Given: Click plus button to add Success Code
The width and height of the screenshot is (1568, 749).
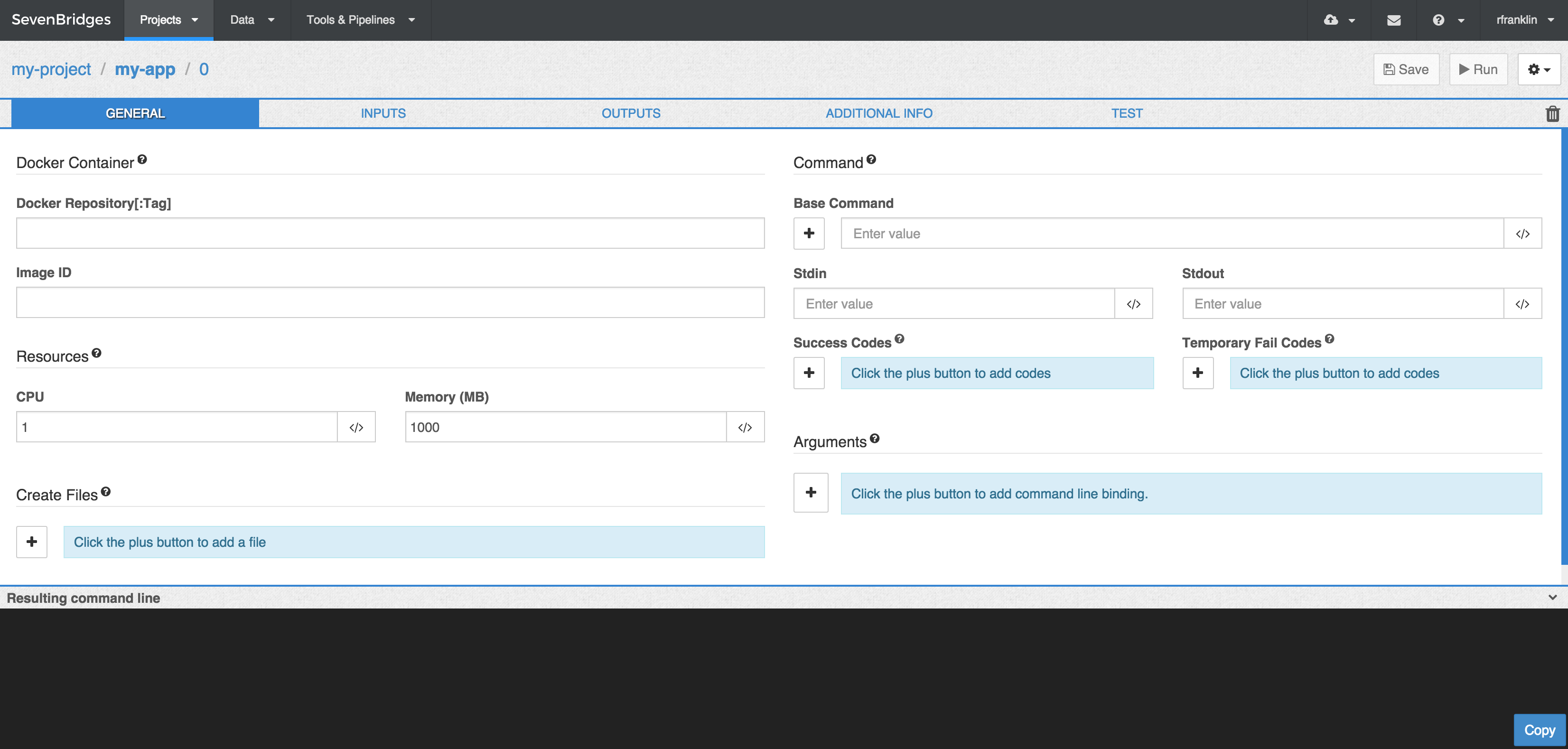Looking at the screenshot, I should coord(810,372).
